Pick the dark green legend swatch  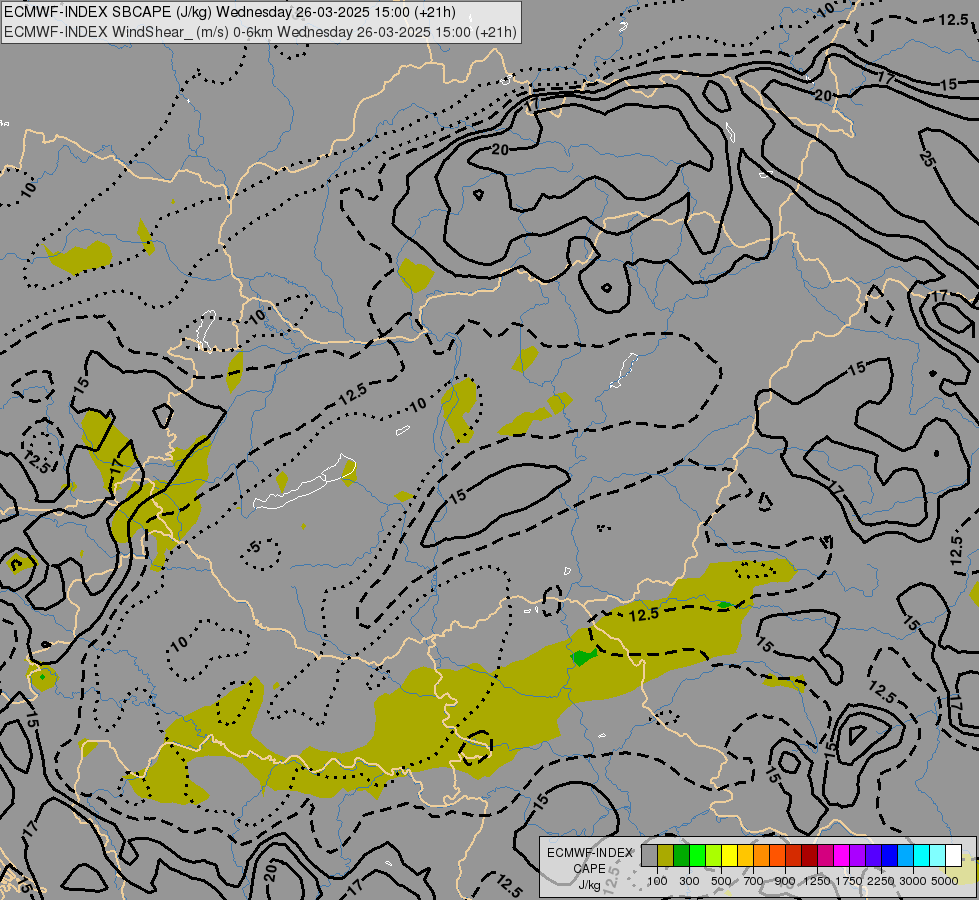pos(682,856)
